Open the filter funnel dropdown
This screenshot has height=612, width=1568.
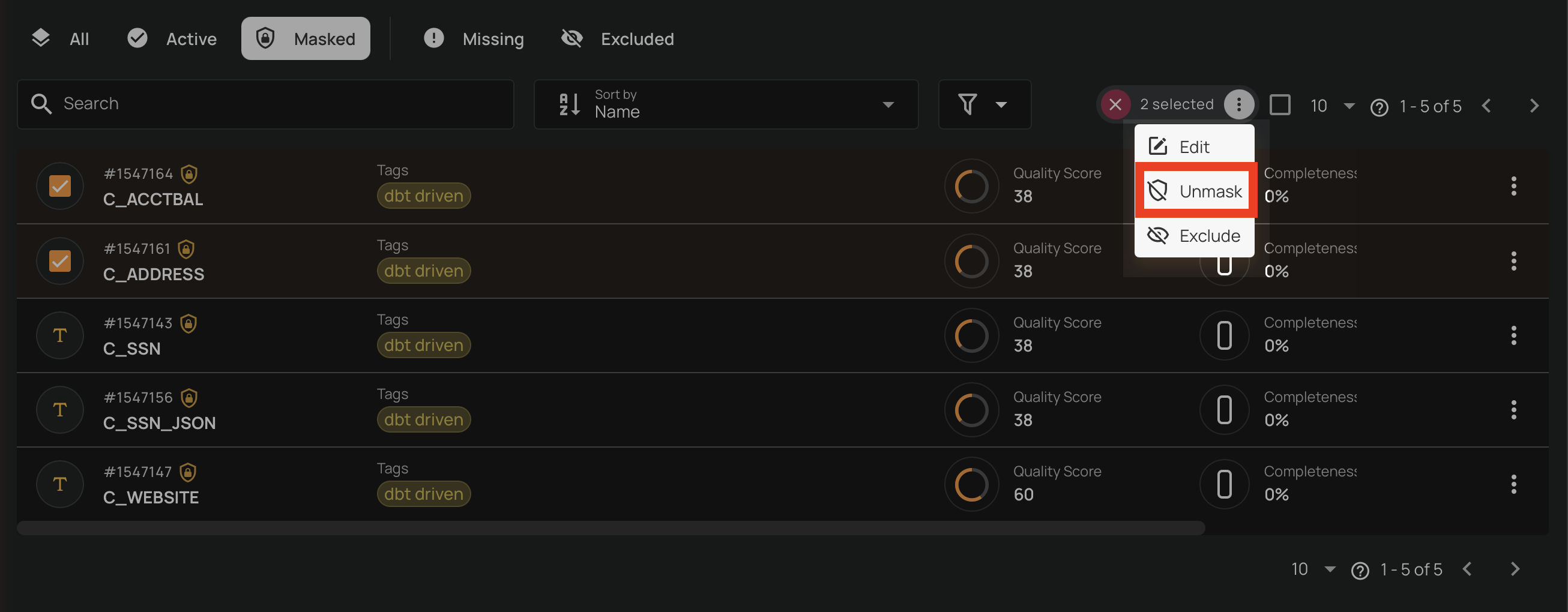click(984, 104)
